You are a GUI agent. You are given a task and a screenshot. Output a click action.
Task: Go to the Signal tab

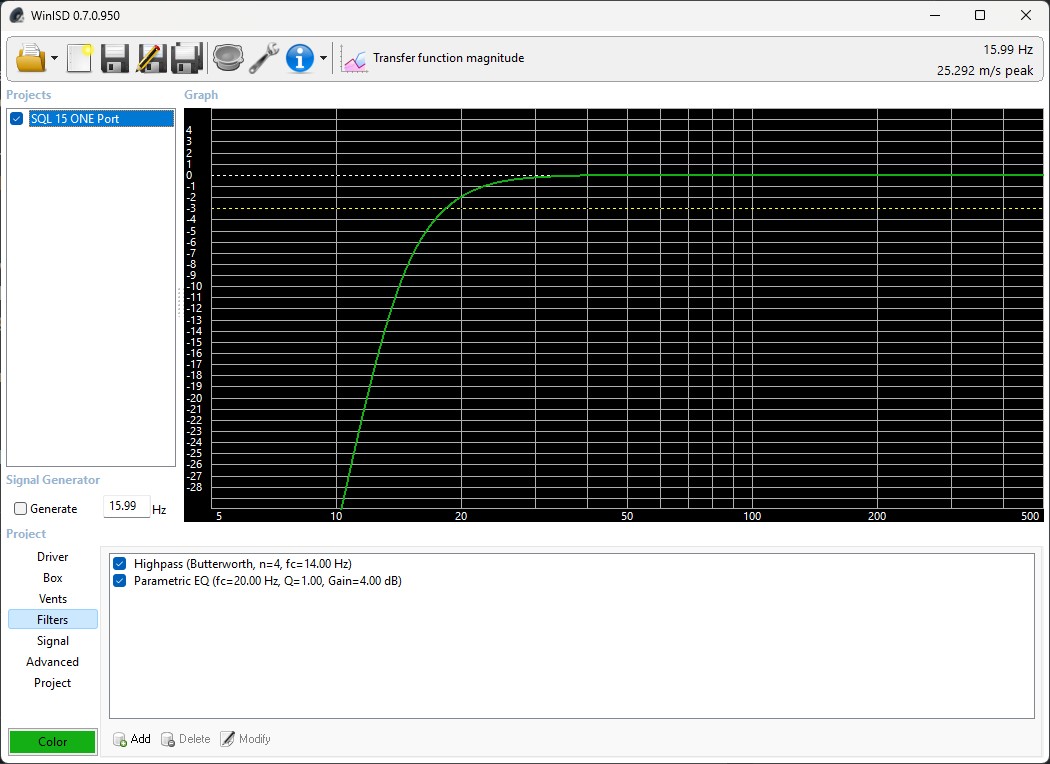click(x=53, y=641)
